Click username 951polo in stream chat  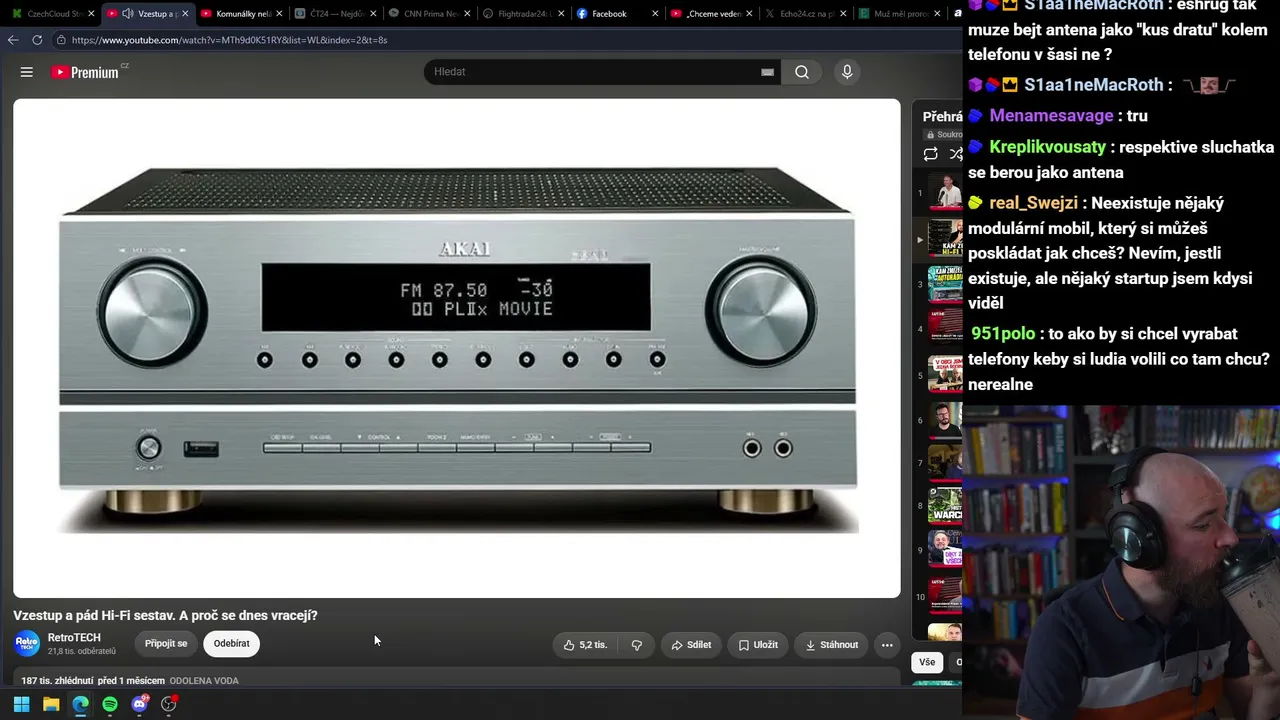point(1003,334)
